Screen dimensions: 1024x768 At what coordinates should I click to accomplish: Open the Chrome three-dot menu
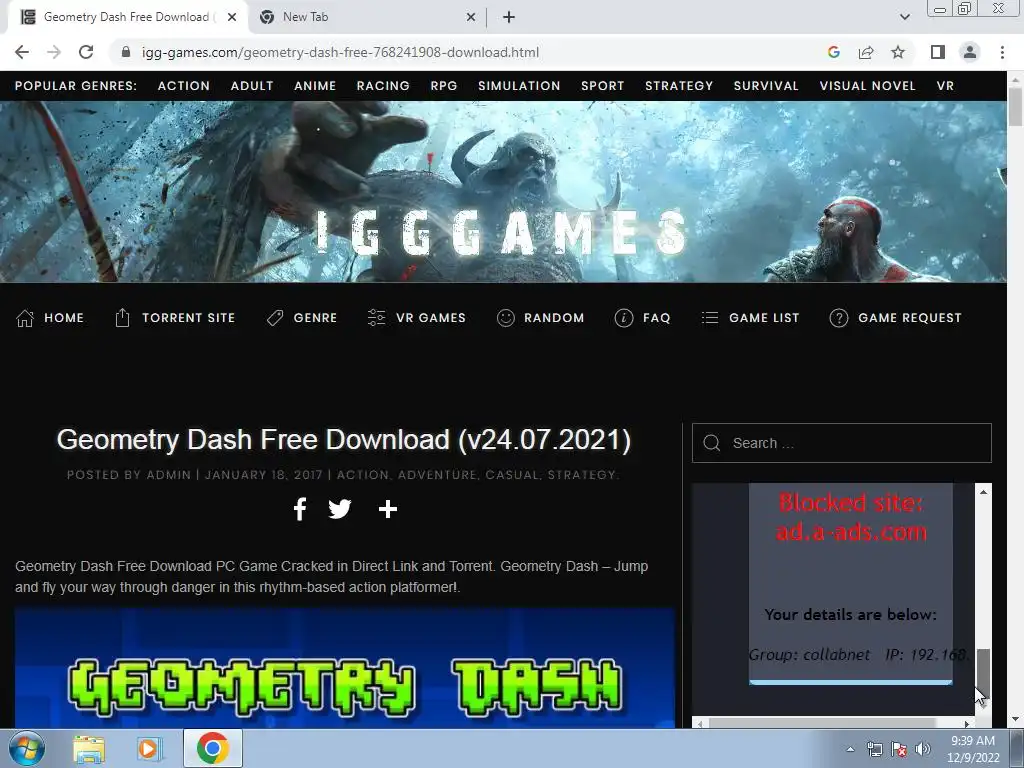click(x=1002, y=52)
